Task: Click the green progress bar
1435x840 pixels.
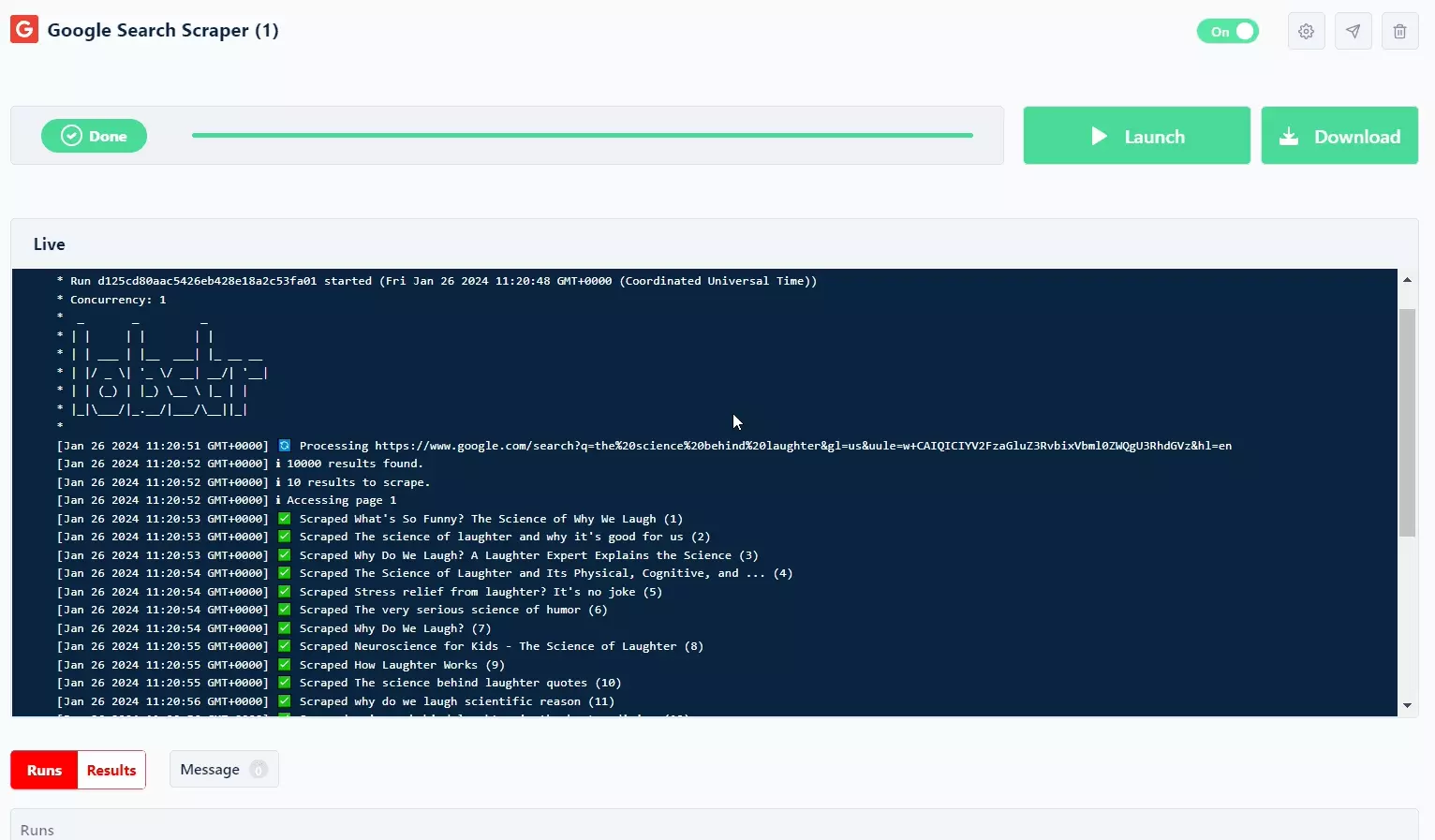Action: (583, 135)
